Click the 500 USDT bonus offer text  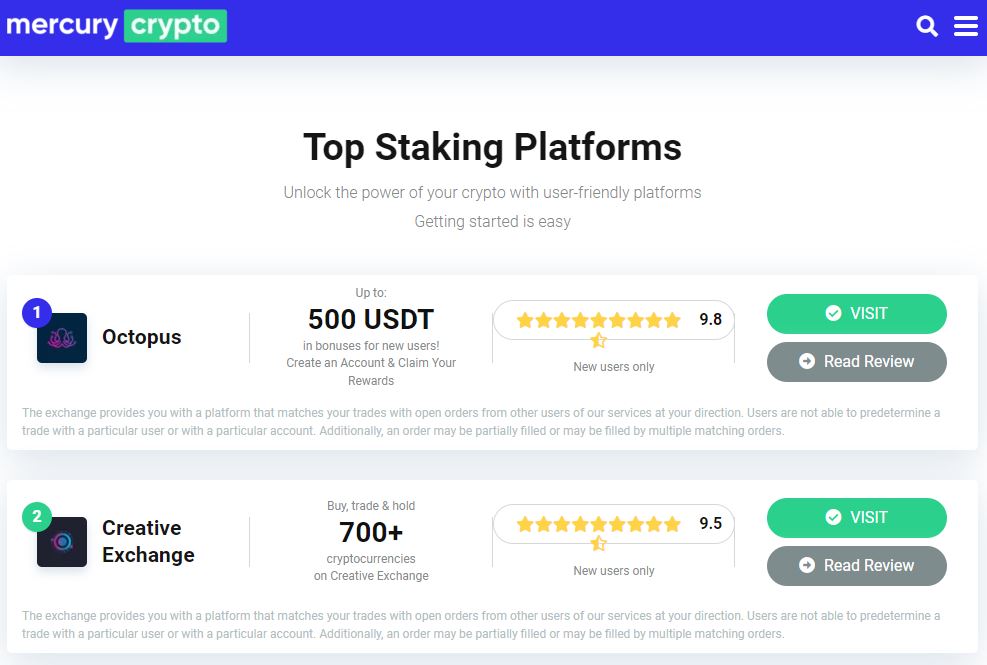(x=371, y=319)
